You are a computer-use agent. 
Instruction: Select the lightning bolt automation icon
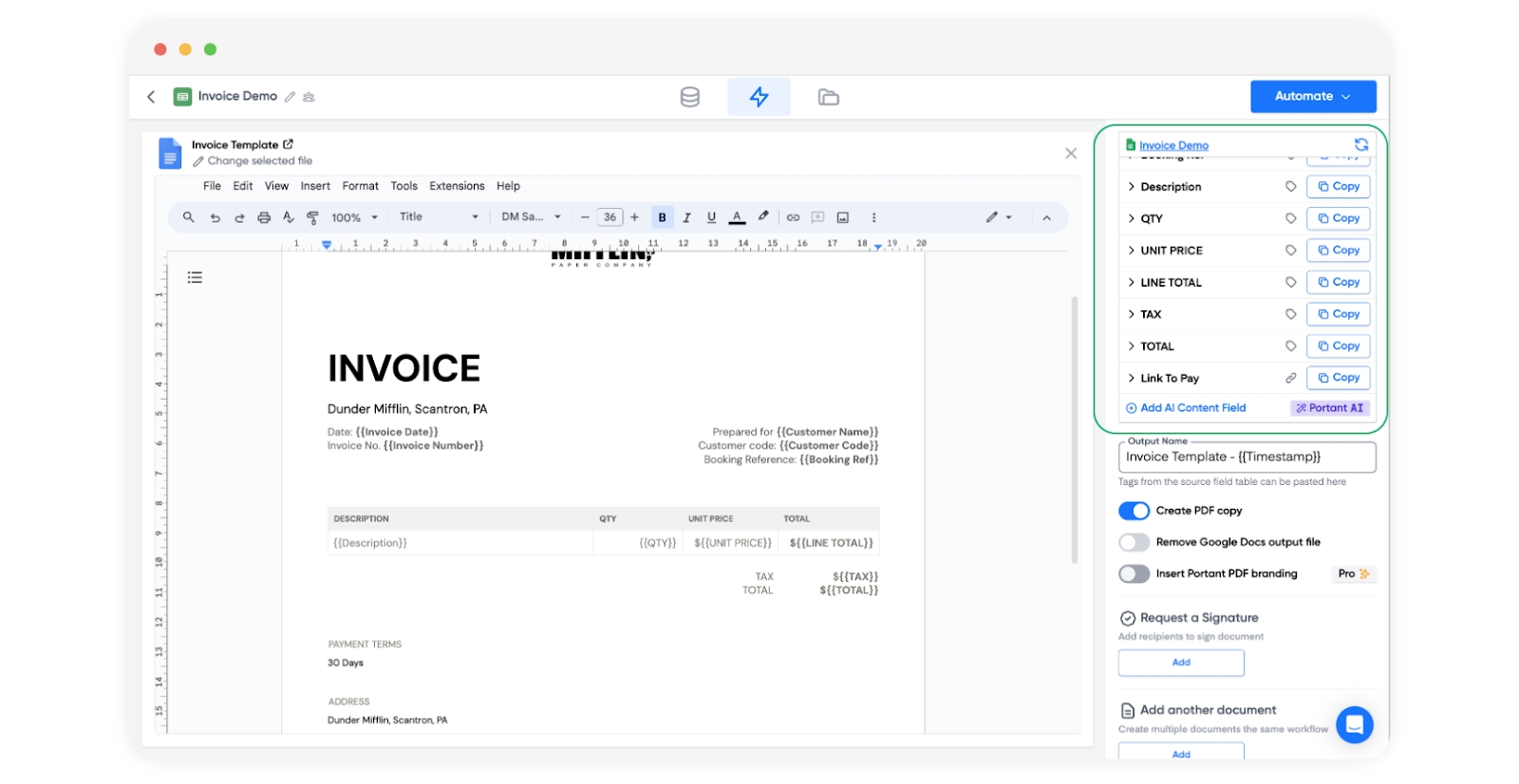pos(759,97)
